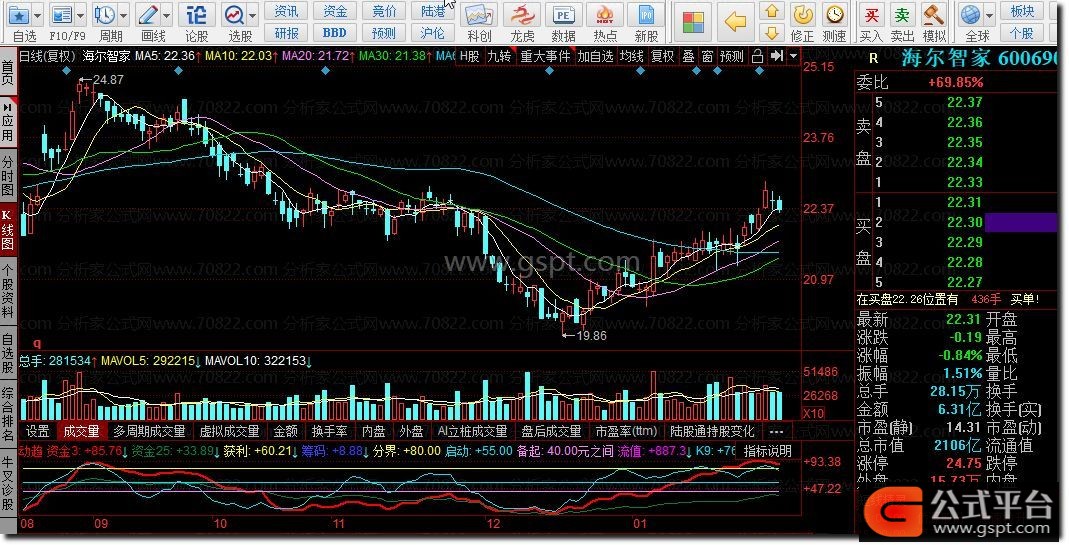
Task: Expand the 选股 screener dropdown arrow
Action: pyautogui.click(x=253, y=15)
